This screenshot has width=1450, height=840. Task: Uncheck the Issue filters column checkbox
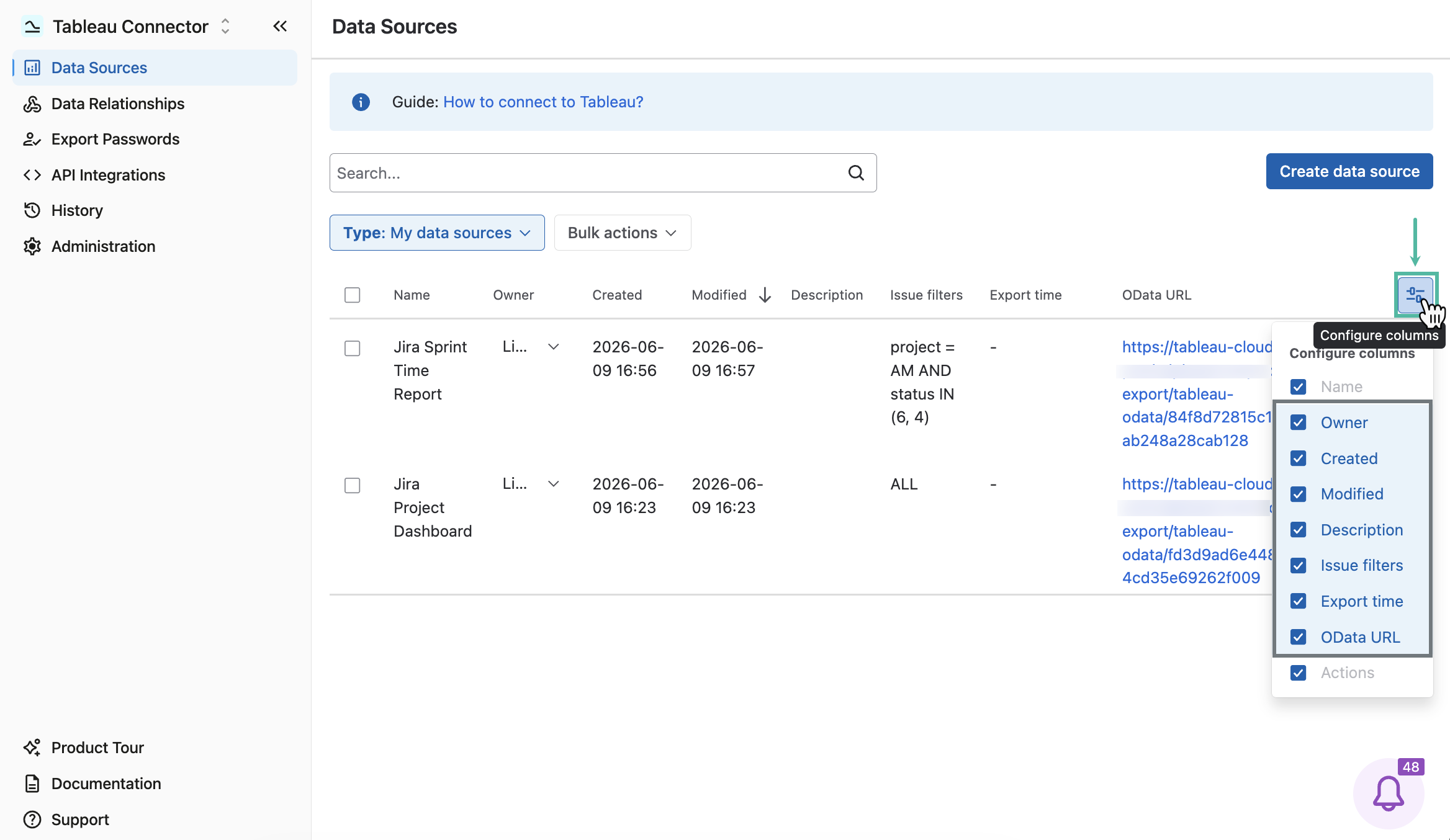(x=1299, y=565)
